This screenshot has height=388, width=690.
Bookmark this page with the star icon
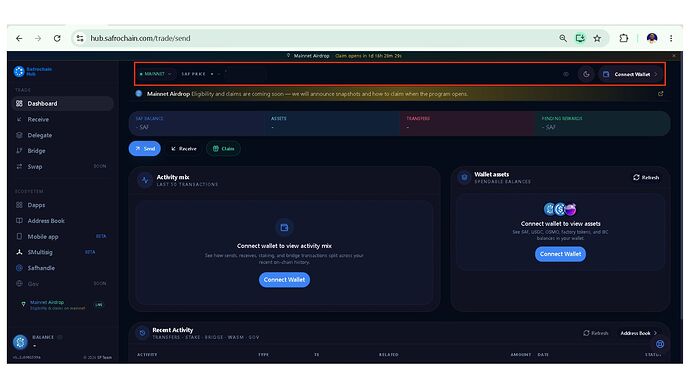(x=597, y=38)
